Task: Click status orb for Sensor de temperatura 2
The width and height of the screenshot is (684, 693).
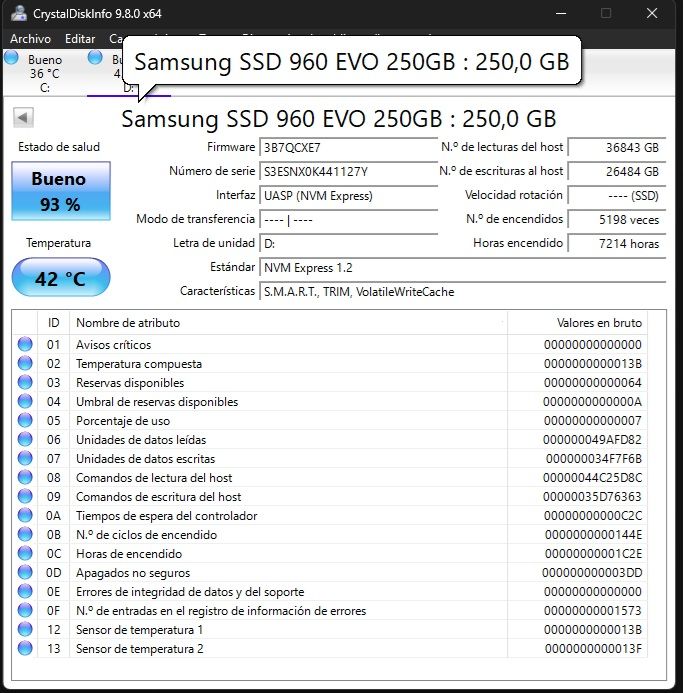Action: (25, 648)
